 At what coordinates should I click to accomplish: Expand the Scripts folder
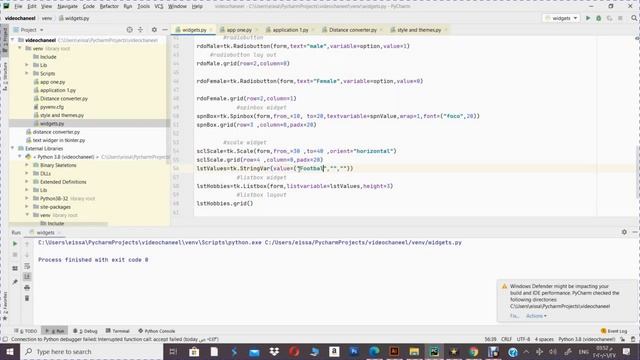(x=27, y=73)
